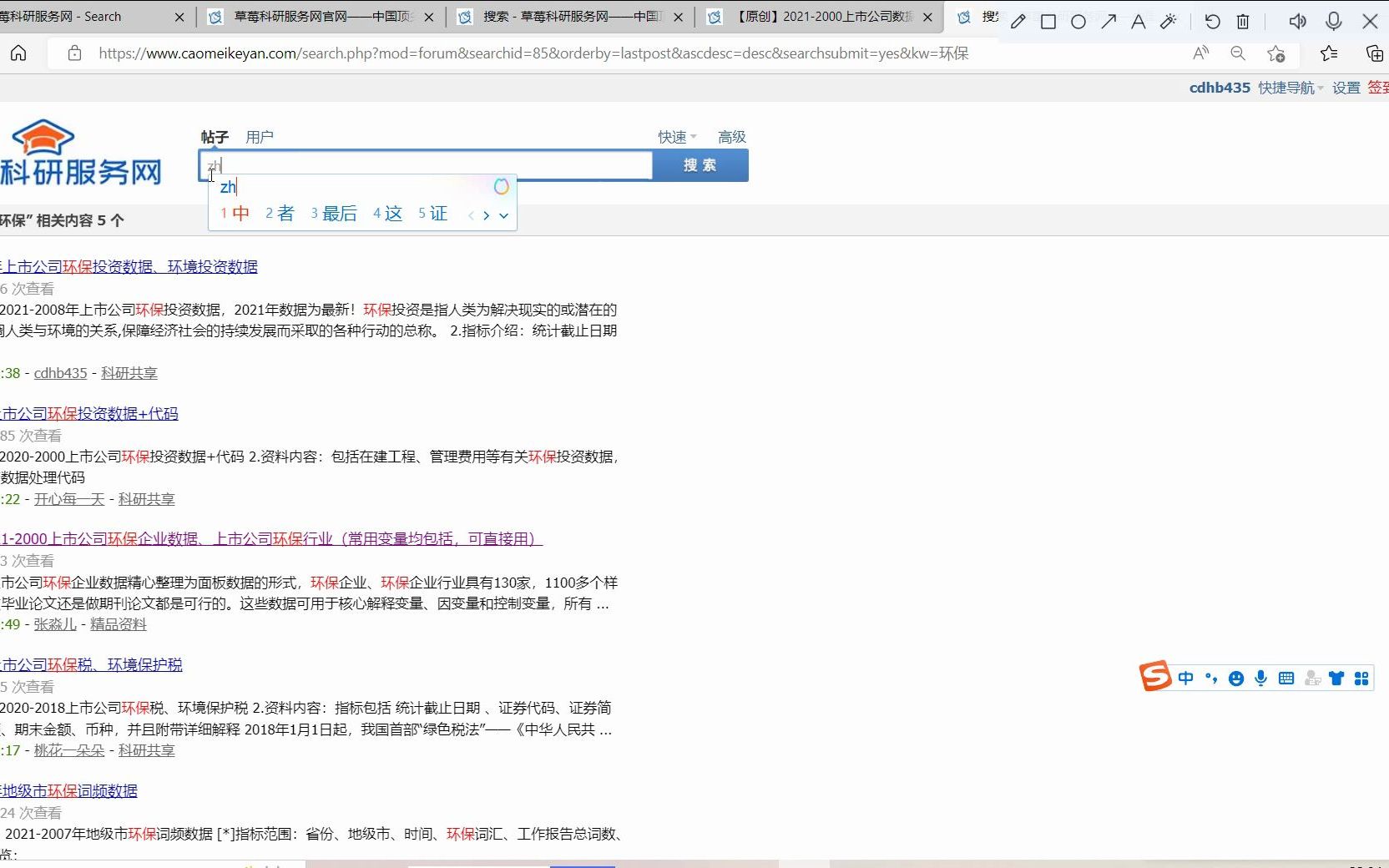
Task: Select the circle annotation tool
Action: [1078, 22]
